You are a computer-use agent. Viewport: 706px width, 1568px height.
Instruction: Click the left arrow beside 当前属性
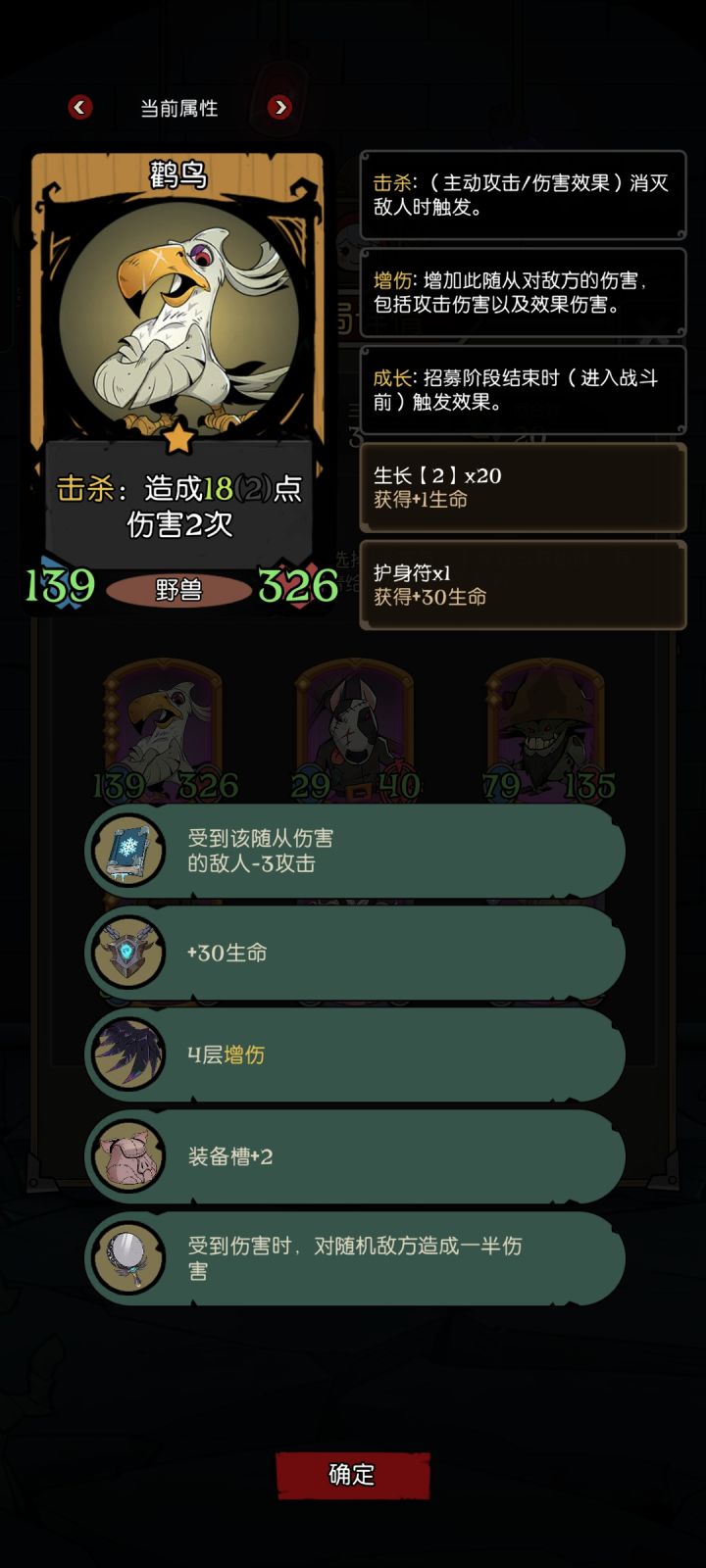80,107
